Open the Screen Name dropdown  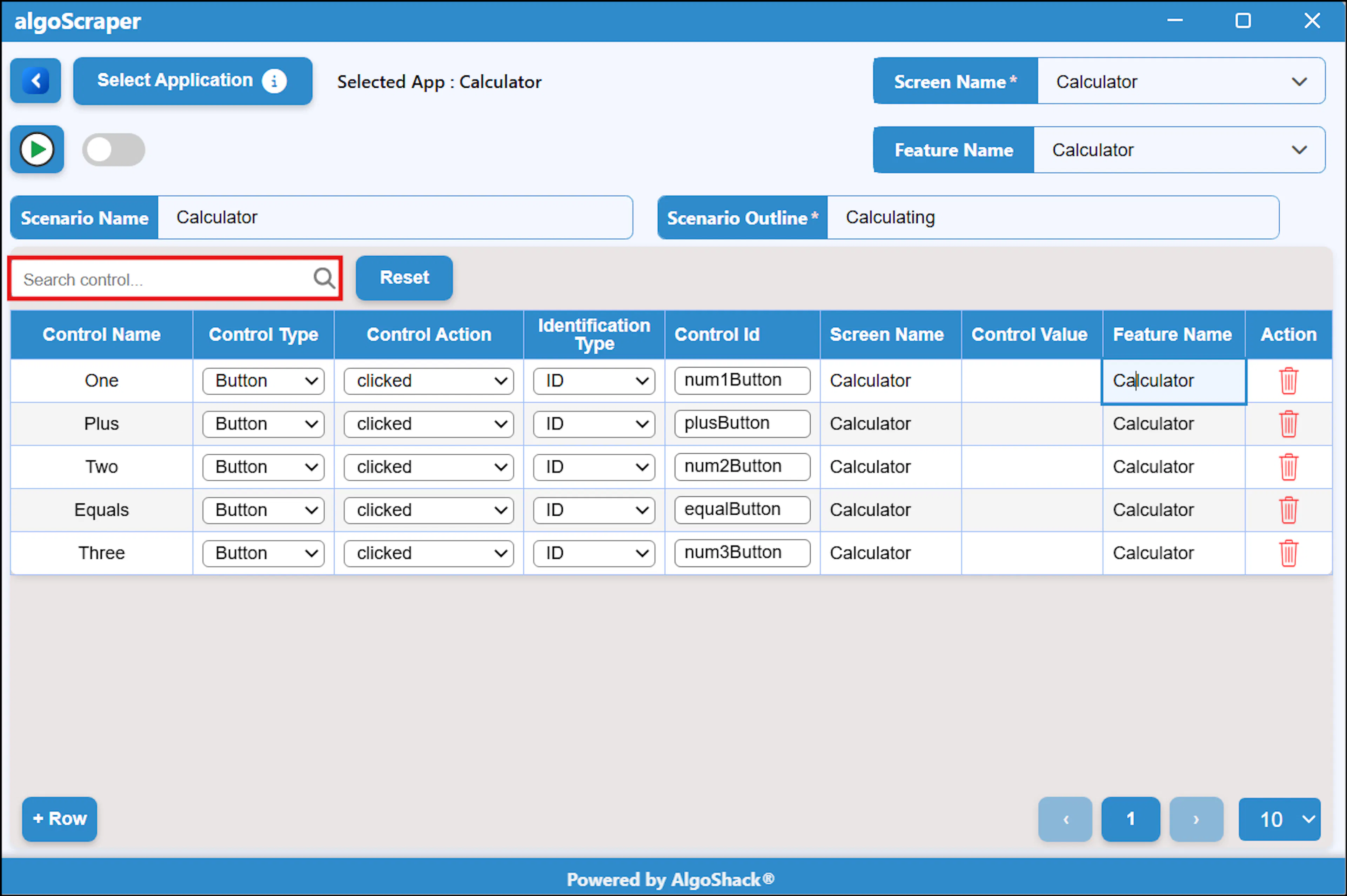[1181, 81]
